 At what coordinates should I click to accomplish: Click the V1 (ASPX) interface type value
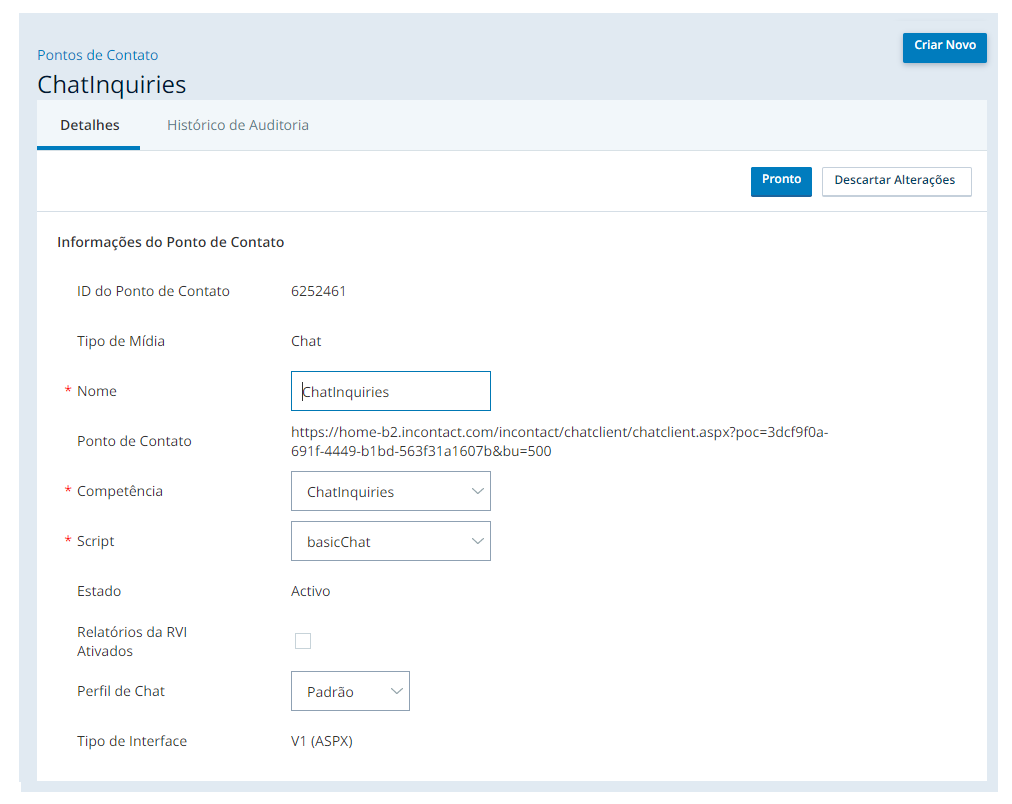pyautogui.click(x=321, y=741)
